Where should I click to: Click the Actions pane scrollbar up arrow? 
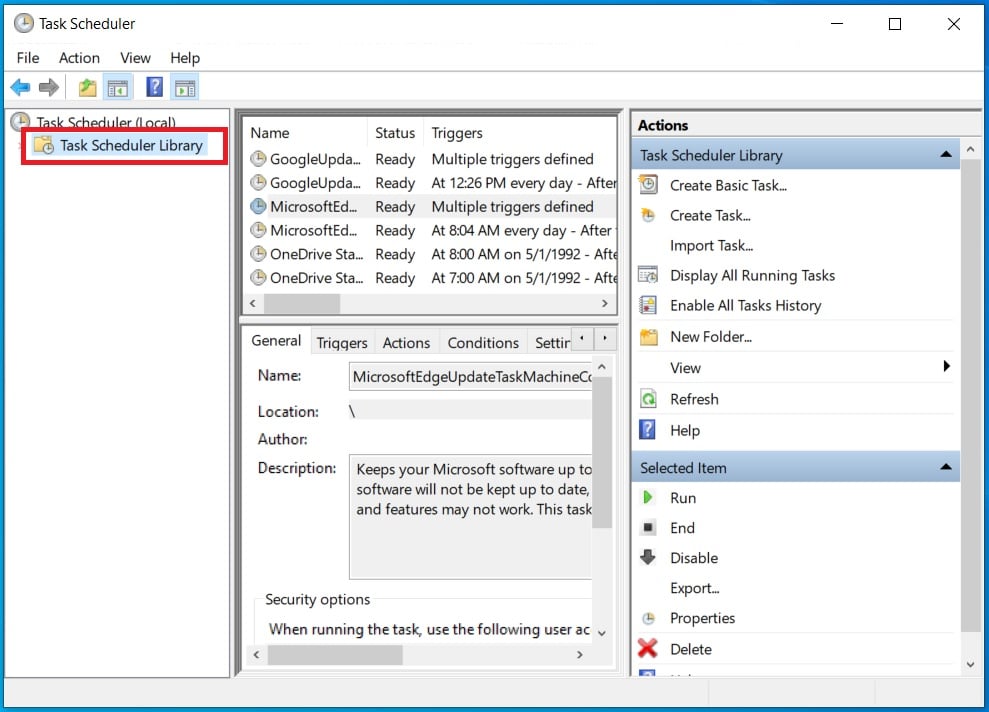(x=970, y=149)
